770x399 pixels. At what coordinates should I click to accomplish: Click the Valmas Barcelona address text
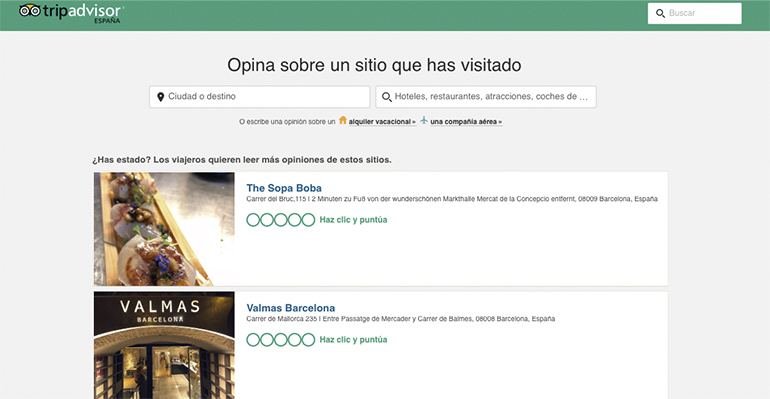tap(401, 319)
